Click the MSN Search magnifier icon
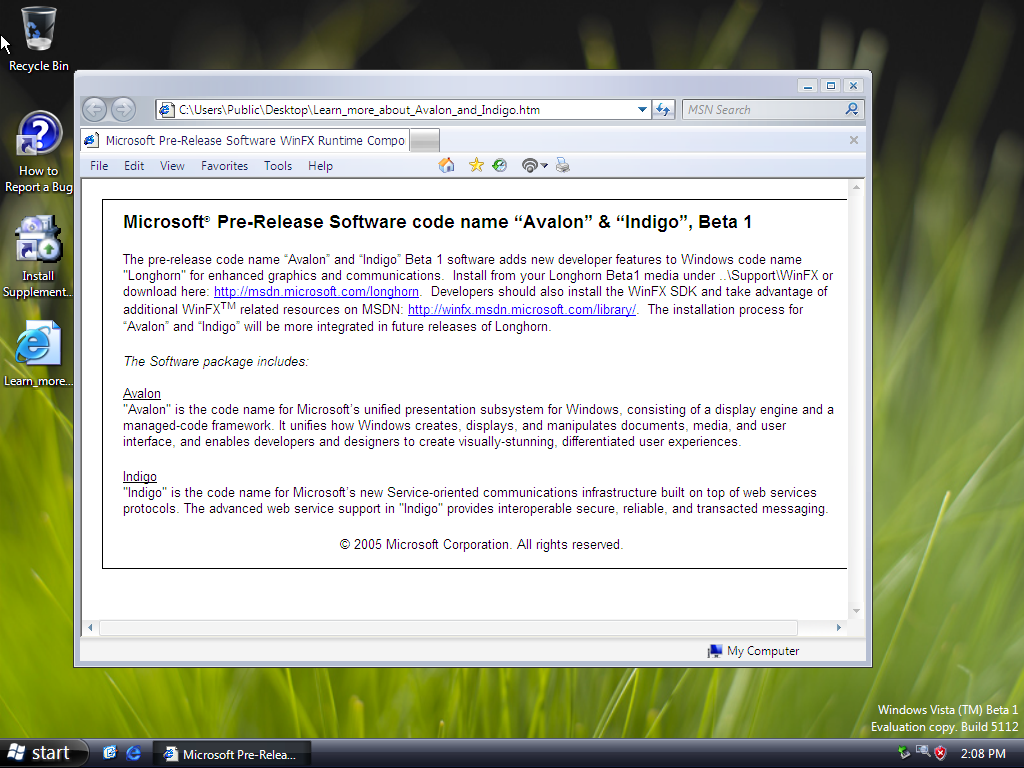This screenshot has height=768, width=1024. click(x=852, y=109)
